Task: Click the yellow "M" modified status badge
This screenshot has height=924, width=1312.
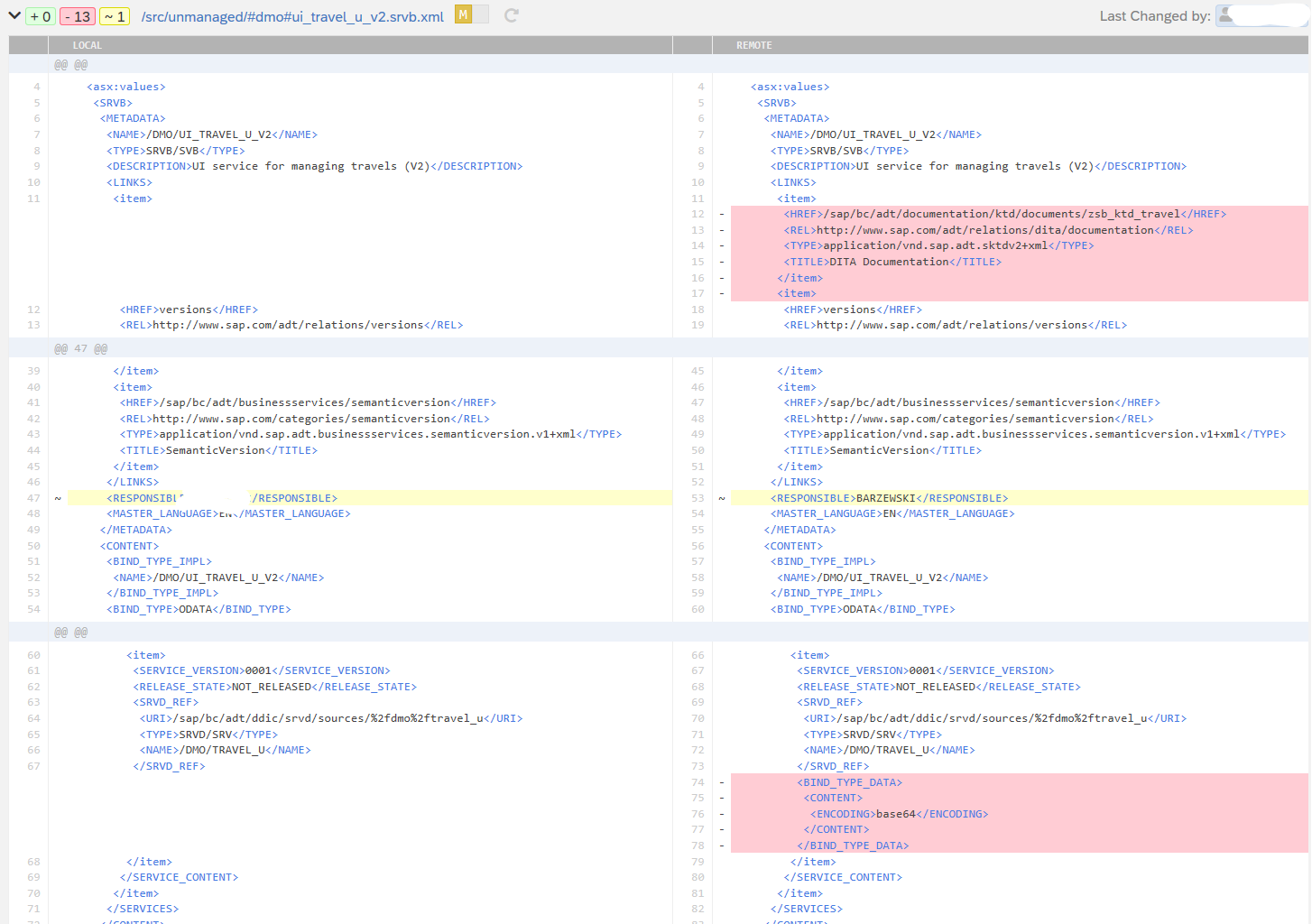Action: pos(463,15)
